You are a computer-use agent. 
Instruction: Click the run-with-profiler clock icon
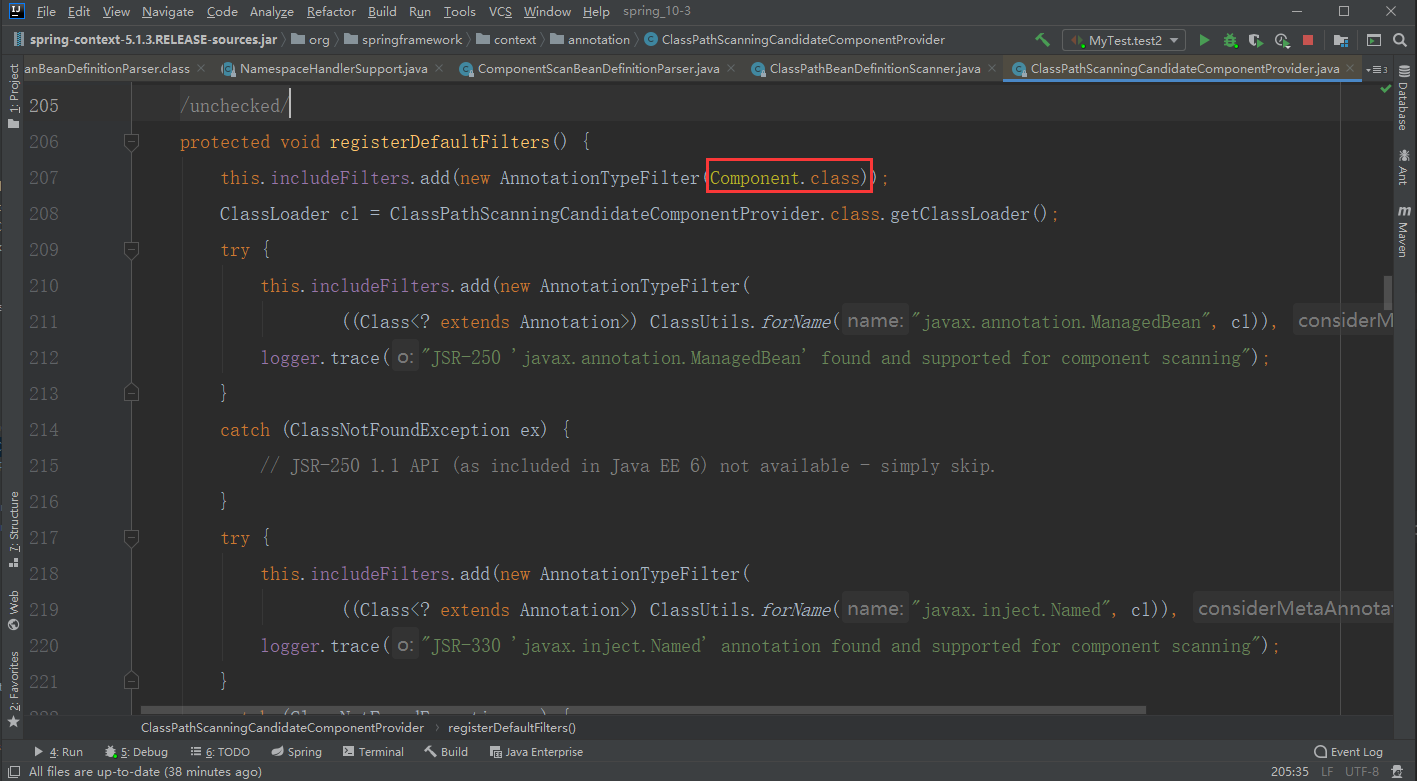[x=1282, y=40]
